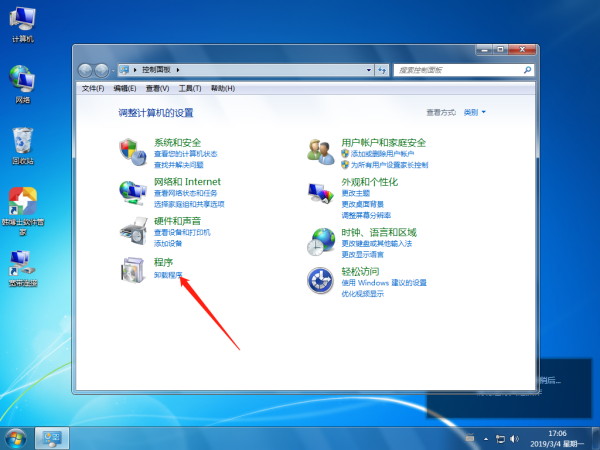Click 调整屏幕分辨率 link
Viewport: 600px width, 450px height.
pyautogui.click(x=366, y=215)
